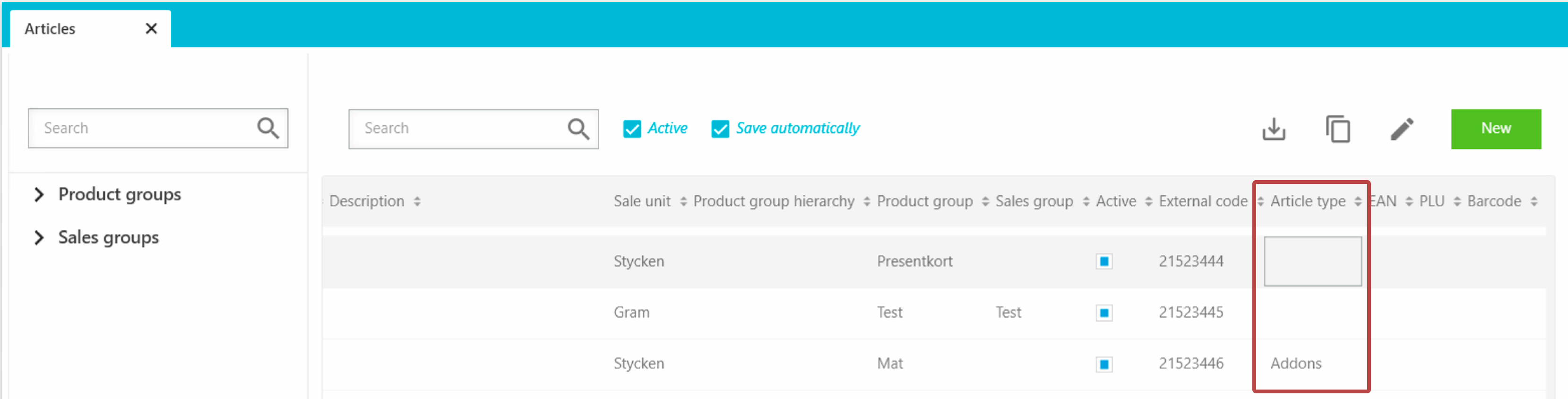Image resolution: width=1568 pixels, height=399 pixels.
Task: Click the green New button
Action: click(x=1495, y=129)
